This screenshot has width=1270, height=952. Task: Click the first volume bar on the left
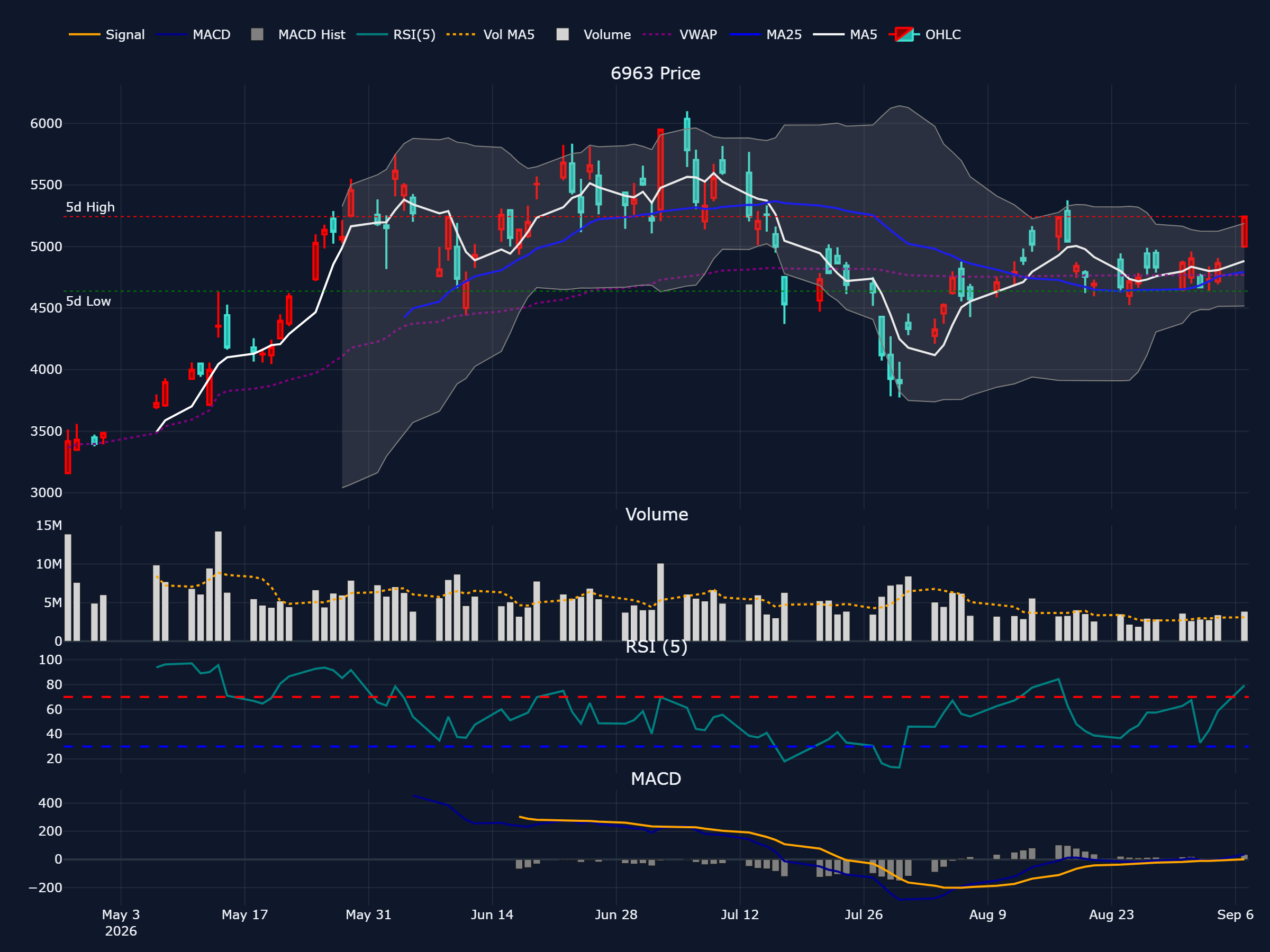68,588
